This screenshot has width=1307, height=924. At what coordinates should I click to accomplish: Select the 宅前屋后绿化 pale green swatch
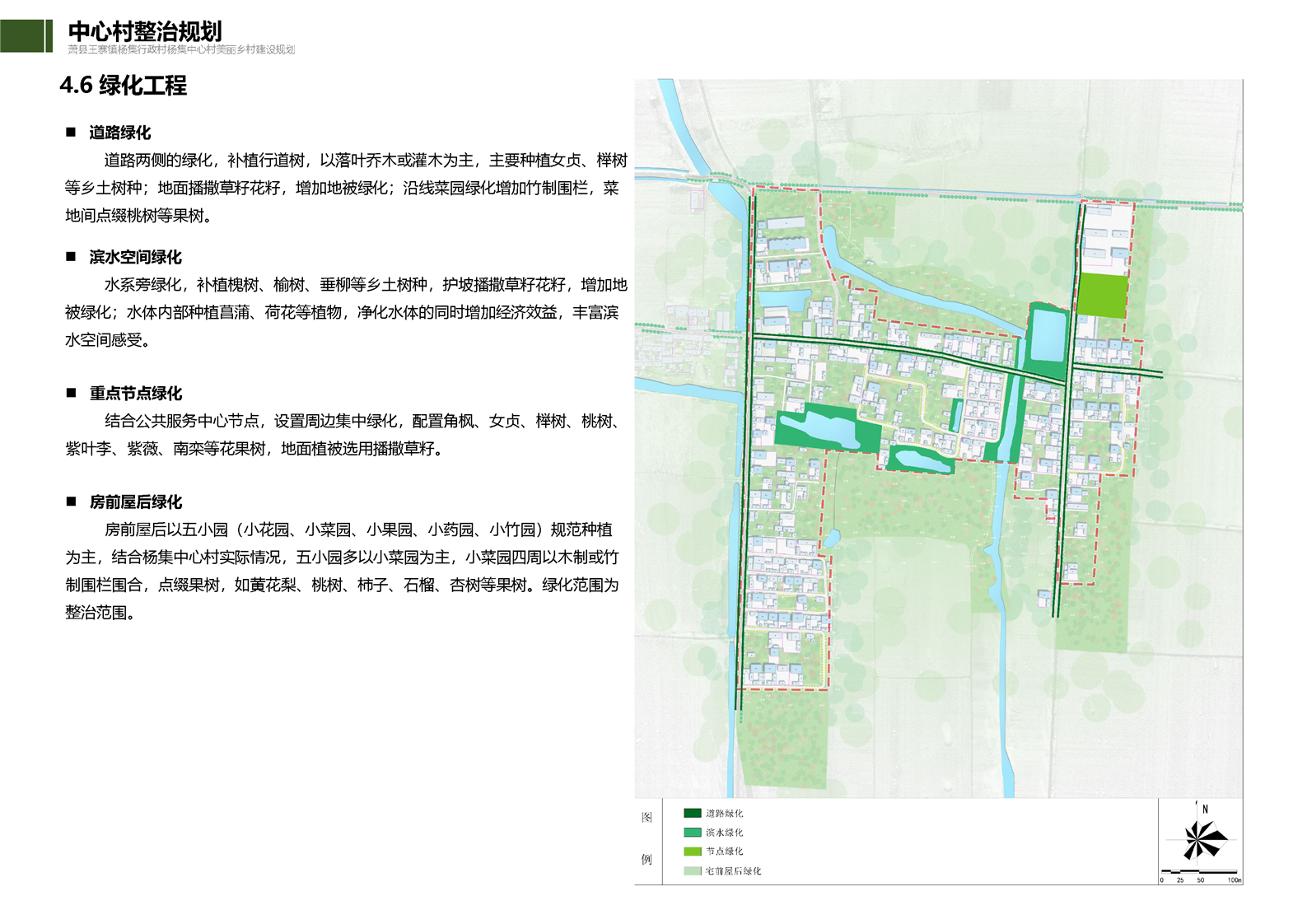pyautogui.click(x=692, y=871)
